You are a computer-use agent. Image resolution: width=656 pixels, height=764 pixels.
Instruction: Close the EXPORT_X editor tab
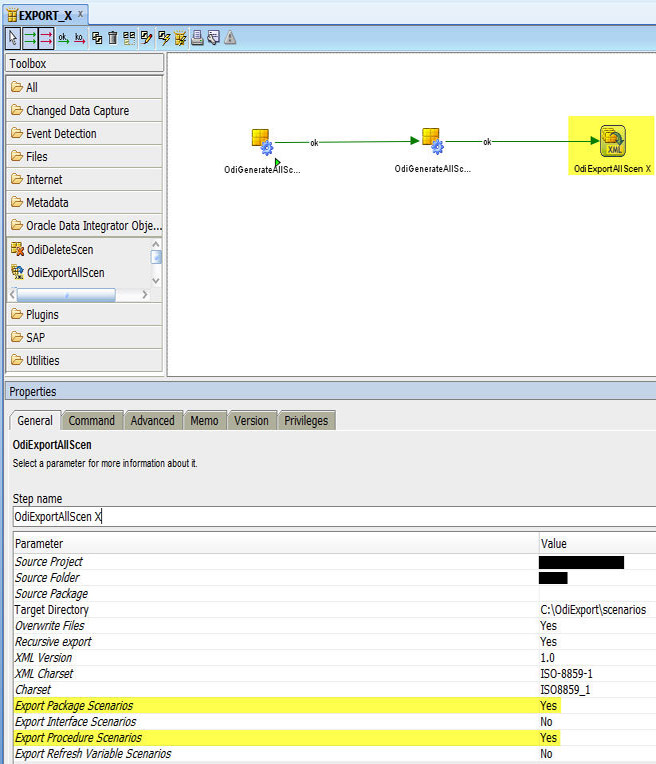click(x=81, y=15)
